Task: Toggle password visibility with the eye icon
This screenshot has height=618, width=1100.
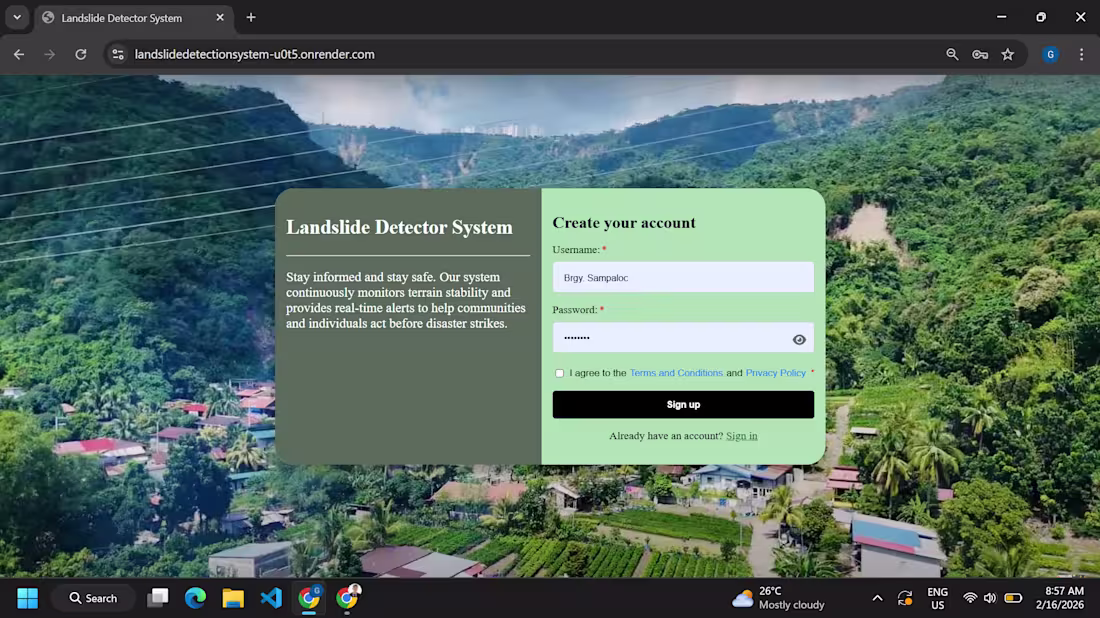Action: point(798,339)
